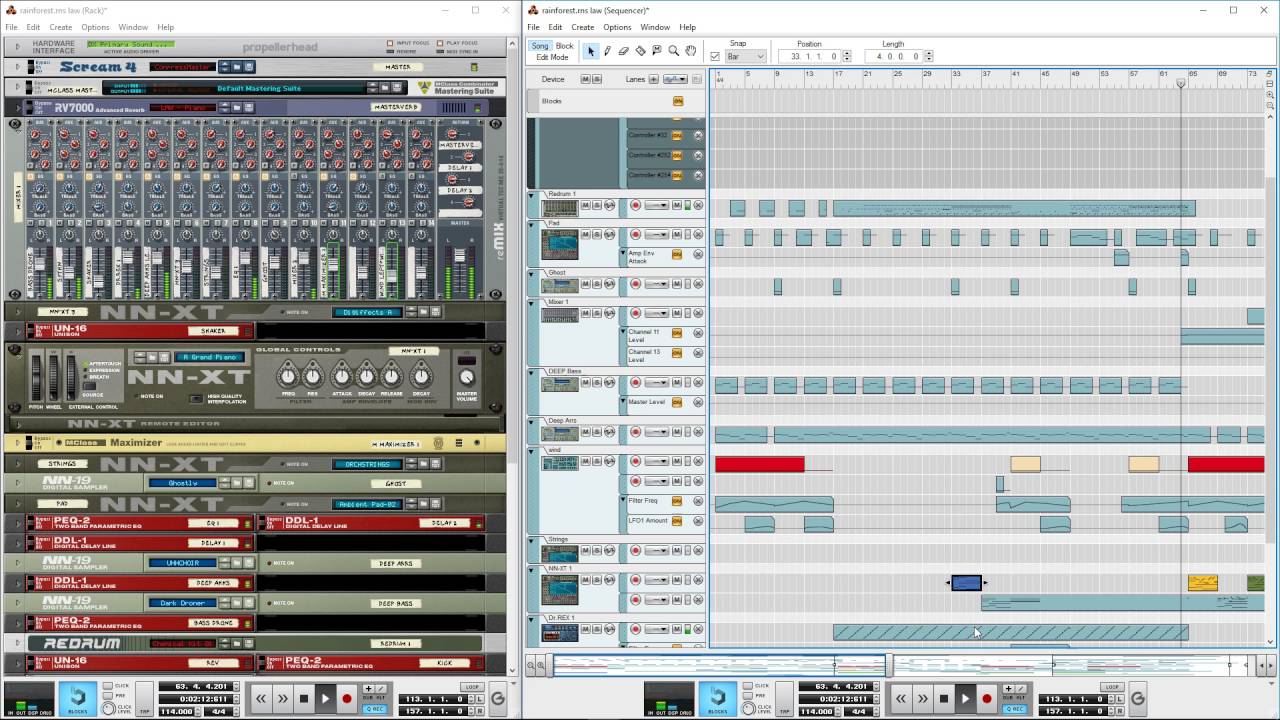Delete the Redrum 1 note lane
This screenshot has width=1280, height=720.
(x=698, y=205)
